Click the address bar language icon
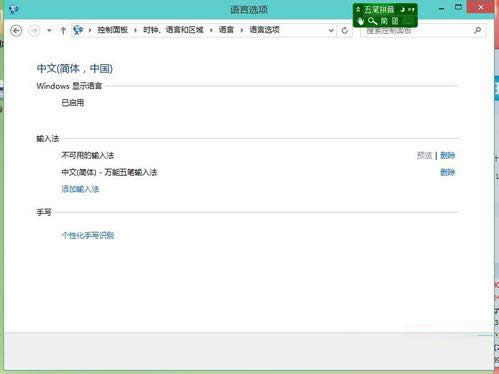The image size is (499, 374). point(78,30)
